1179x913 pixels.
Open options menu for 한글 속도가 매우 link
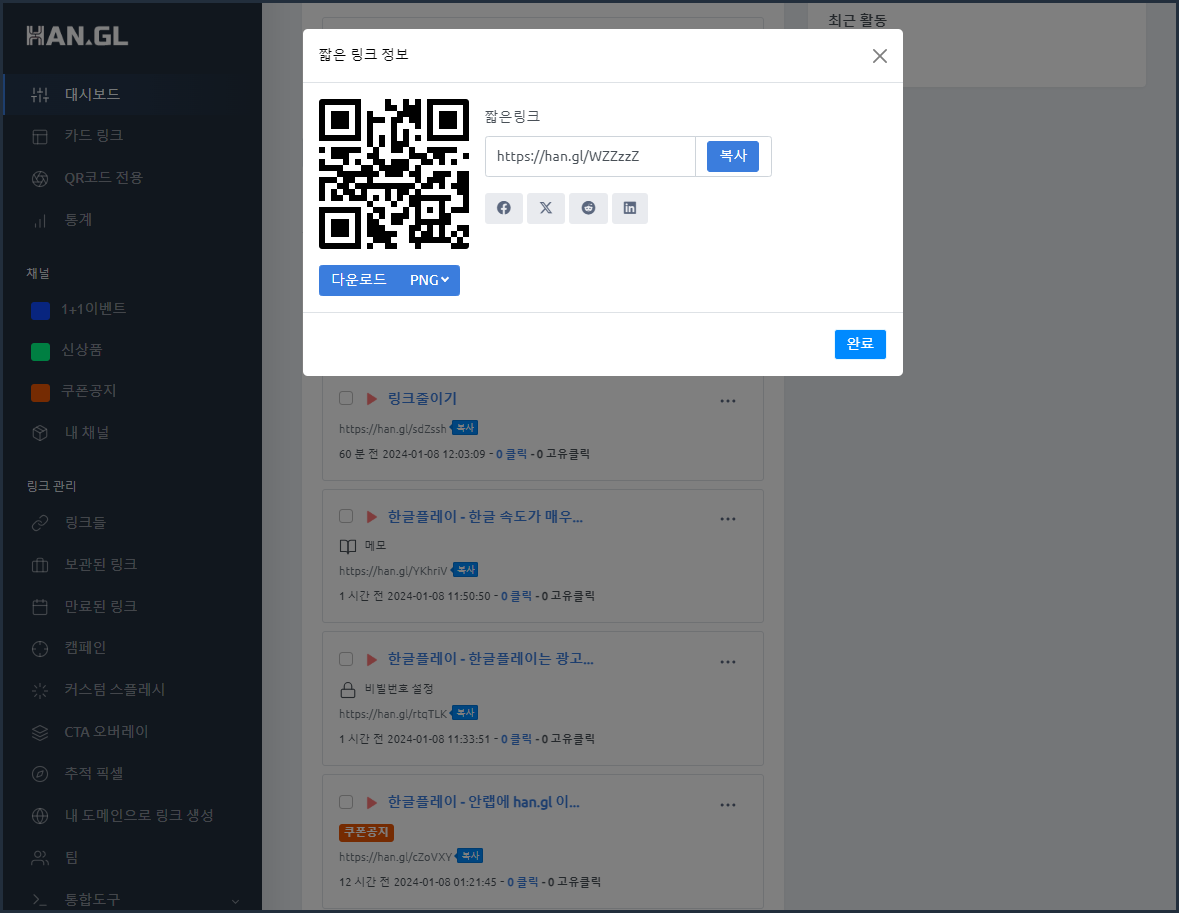tap(728, 519)
